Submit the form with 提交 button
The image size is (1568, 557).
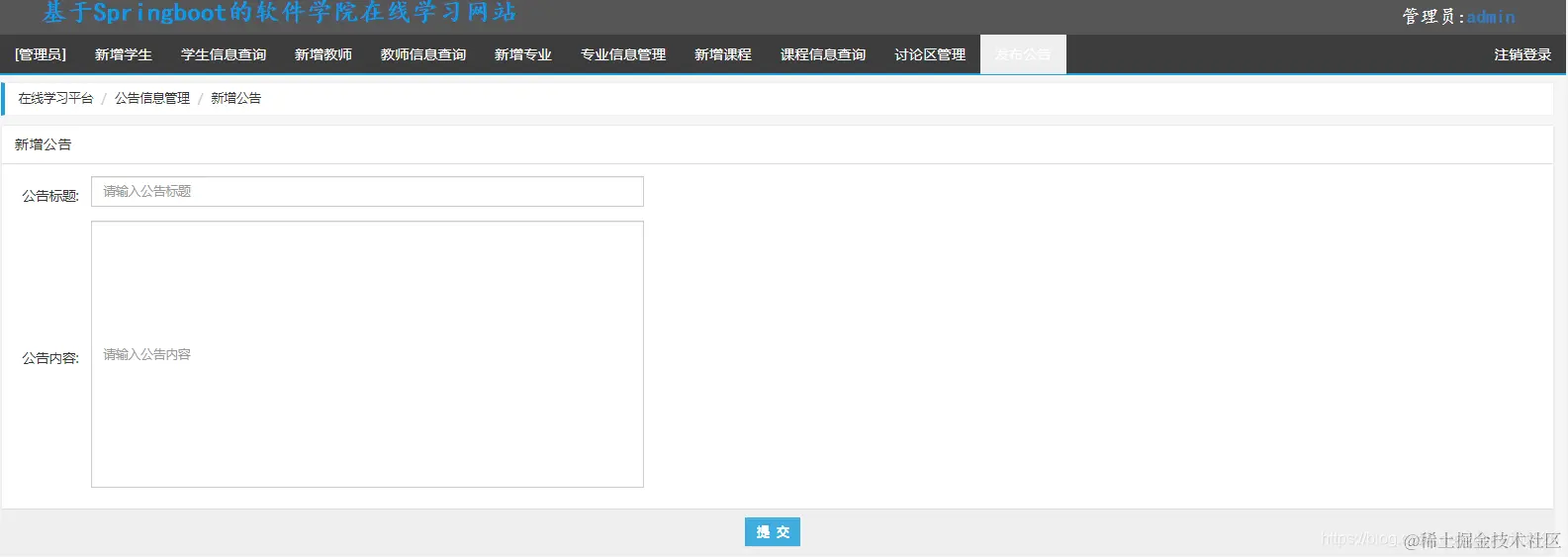click(773, 532)
